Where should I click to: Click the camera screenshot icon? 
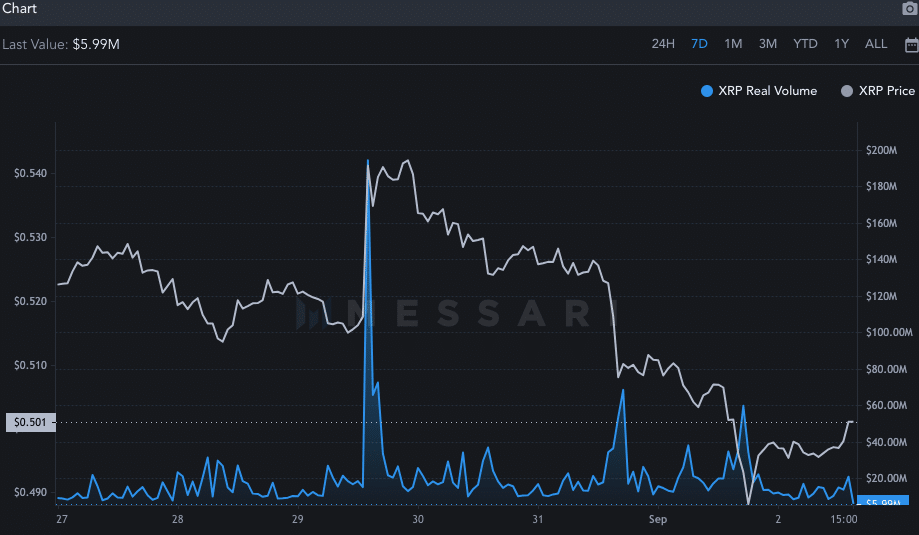pyautogui.click(x=910, y=9)
